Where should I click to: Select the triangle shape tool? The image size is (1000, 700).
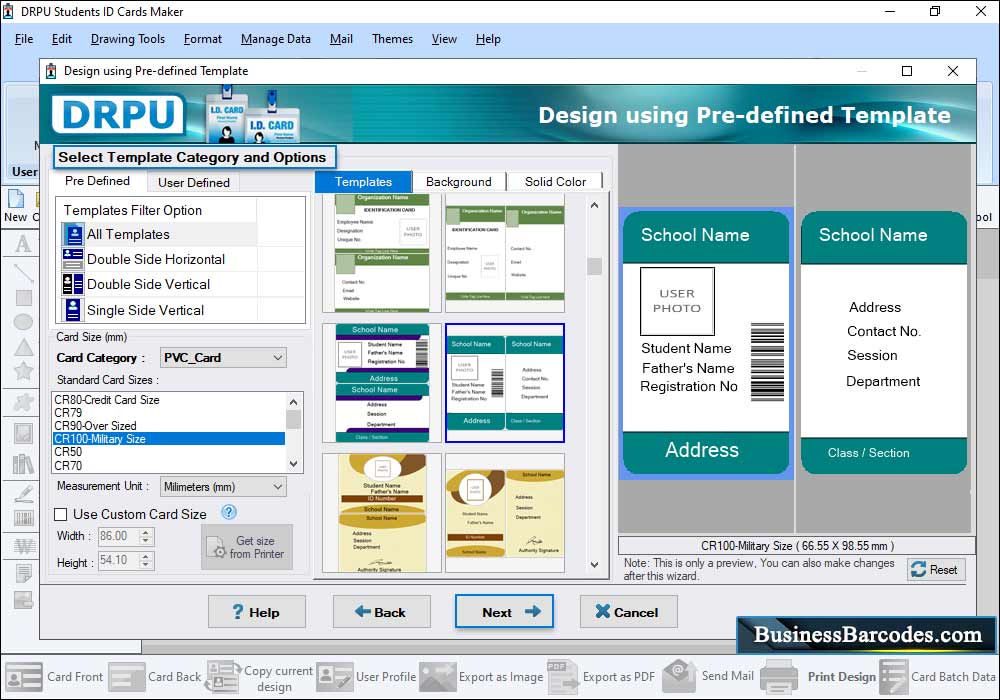[x=24, y=347]
